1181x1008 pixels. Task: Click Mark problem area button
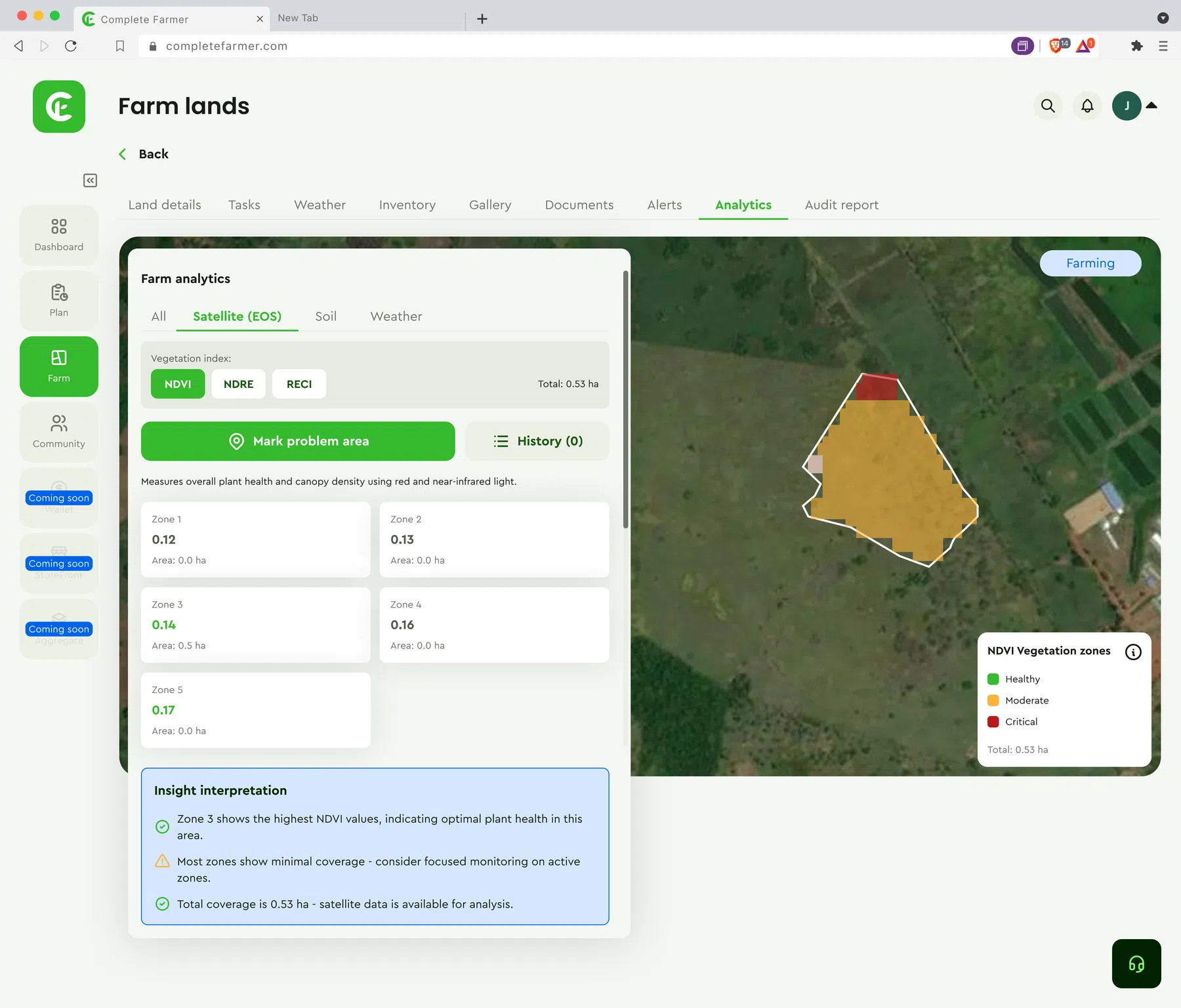click(298, 441)
